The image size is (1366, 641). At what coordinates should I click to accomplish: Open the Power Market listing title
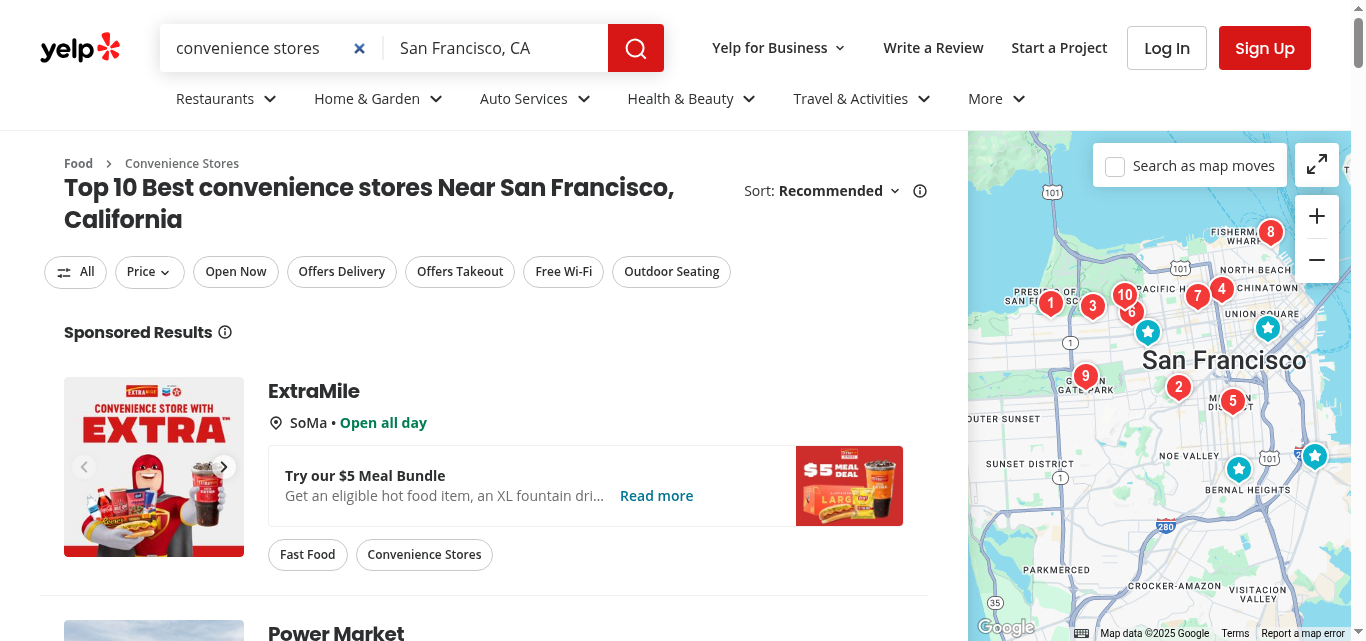coord(336,632)
